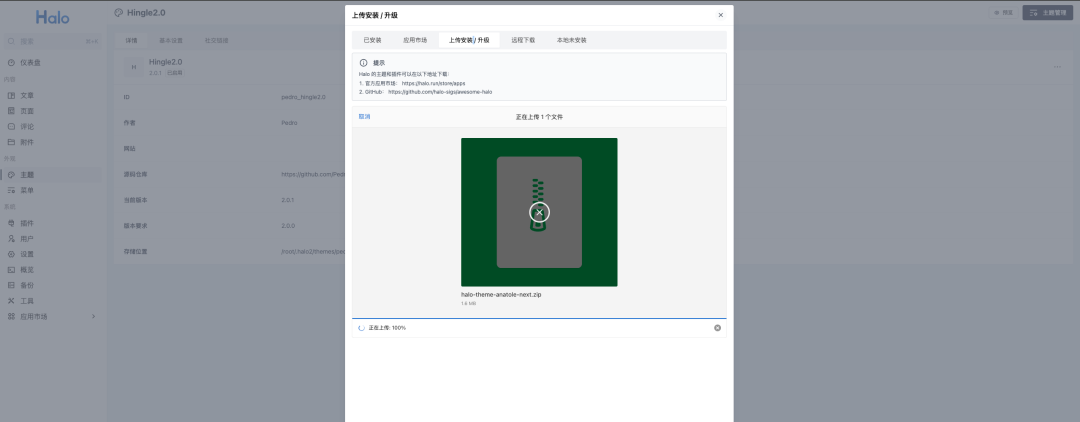Screen dimensions: 1080x422
Task: Click the Halo logo in the sidebar
Action: click(53, 17)
